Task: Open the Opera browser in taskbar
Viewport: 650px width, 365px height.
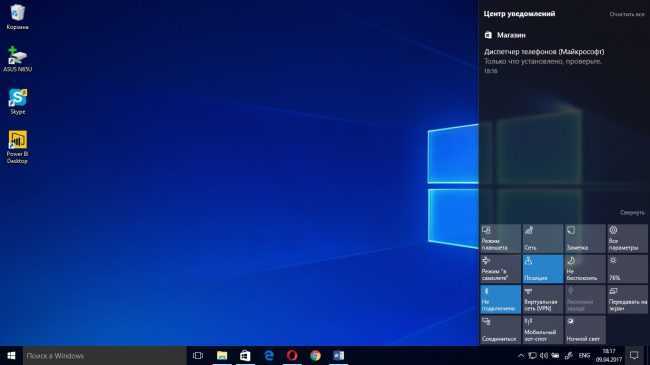Action: (292, 356)
